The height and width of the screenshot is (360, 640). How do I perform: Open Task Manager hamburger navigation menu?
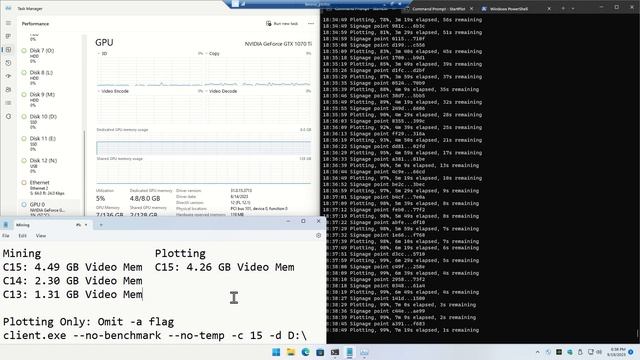click(x=8, y=23)
